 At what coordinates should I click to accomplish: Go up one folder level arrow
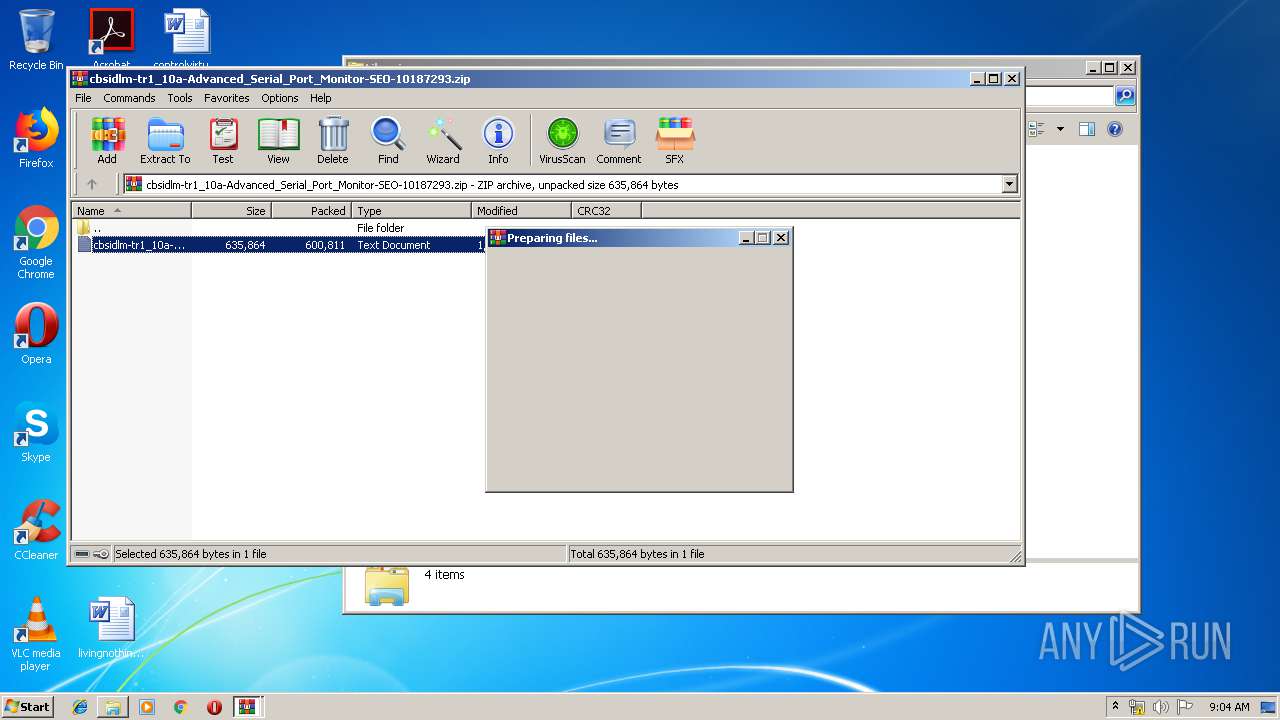(x=92, y=184)
